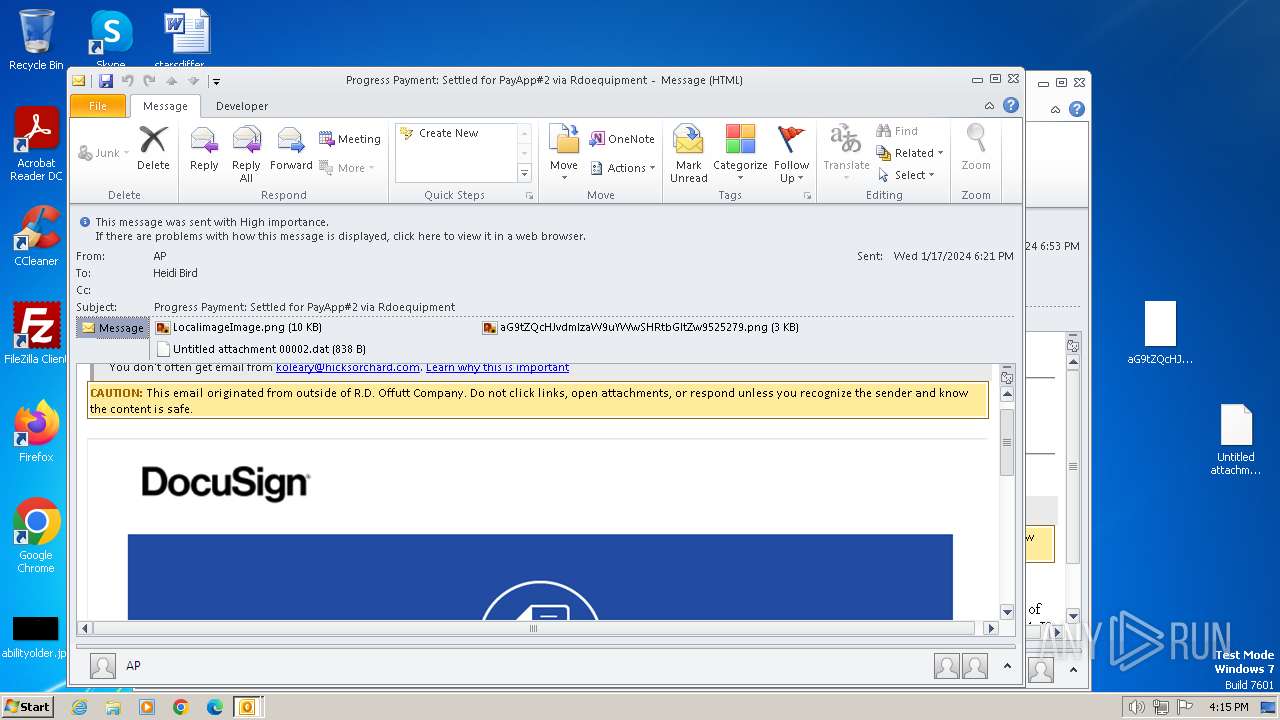Expand the Actions dropdown

[x=622, y=168]
